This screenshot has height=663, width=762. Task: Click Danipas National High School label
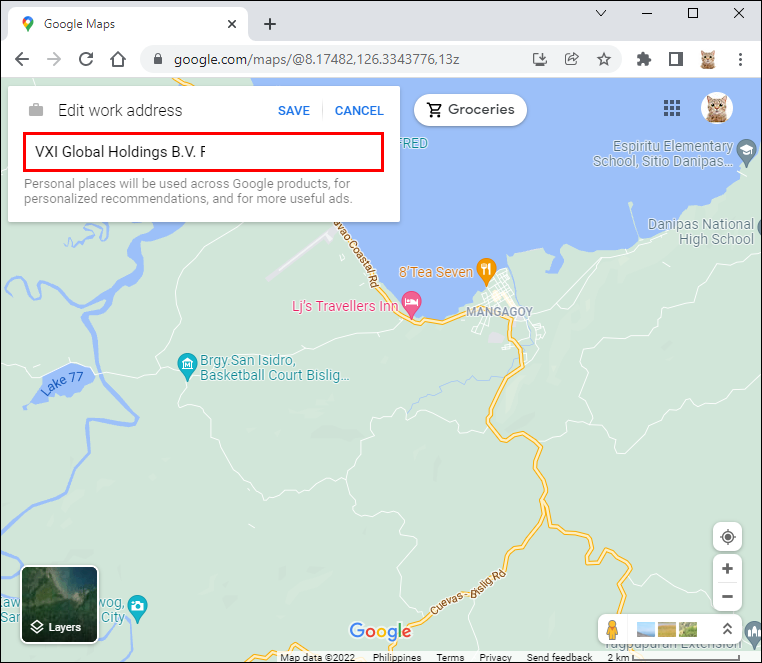click(700, 231)
